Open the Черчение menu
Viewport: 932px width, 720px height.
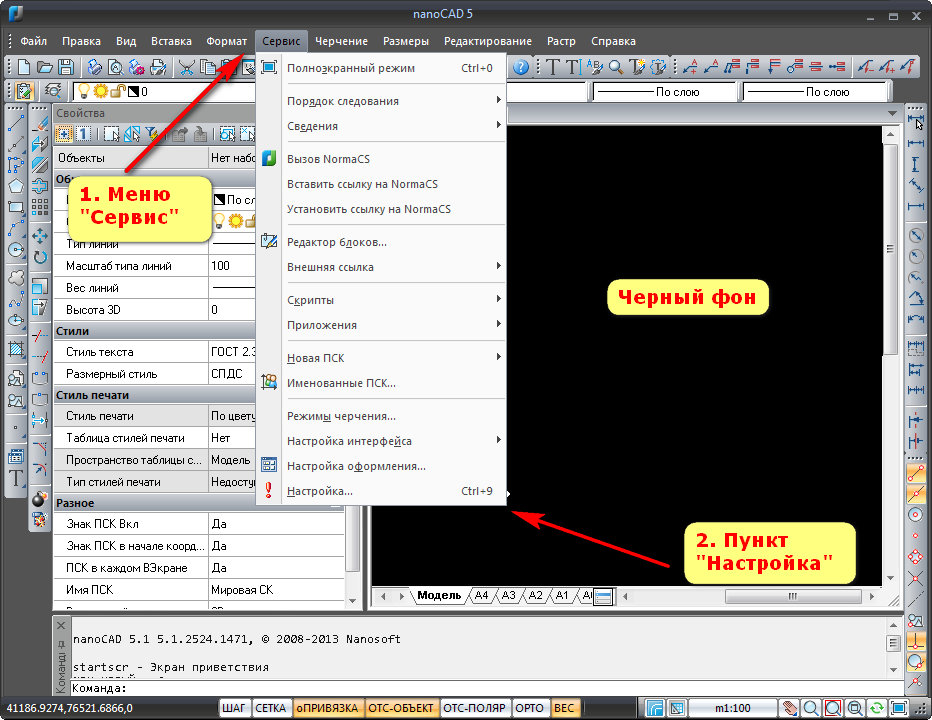coord(341,41)
